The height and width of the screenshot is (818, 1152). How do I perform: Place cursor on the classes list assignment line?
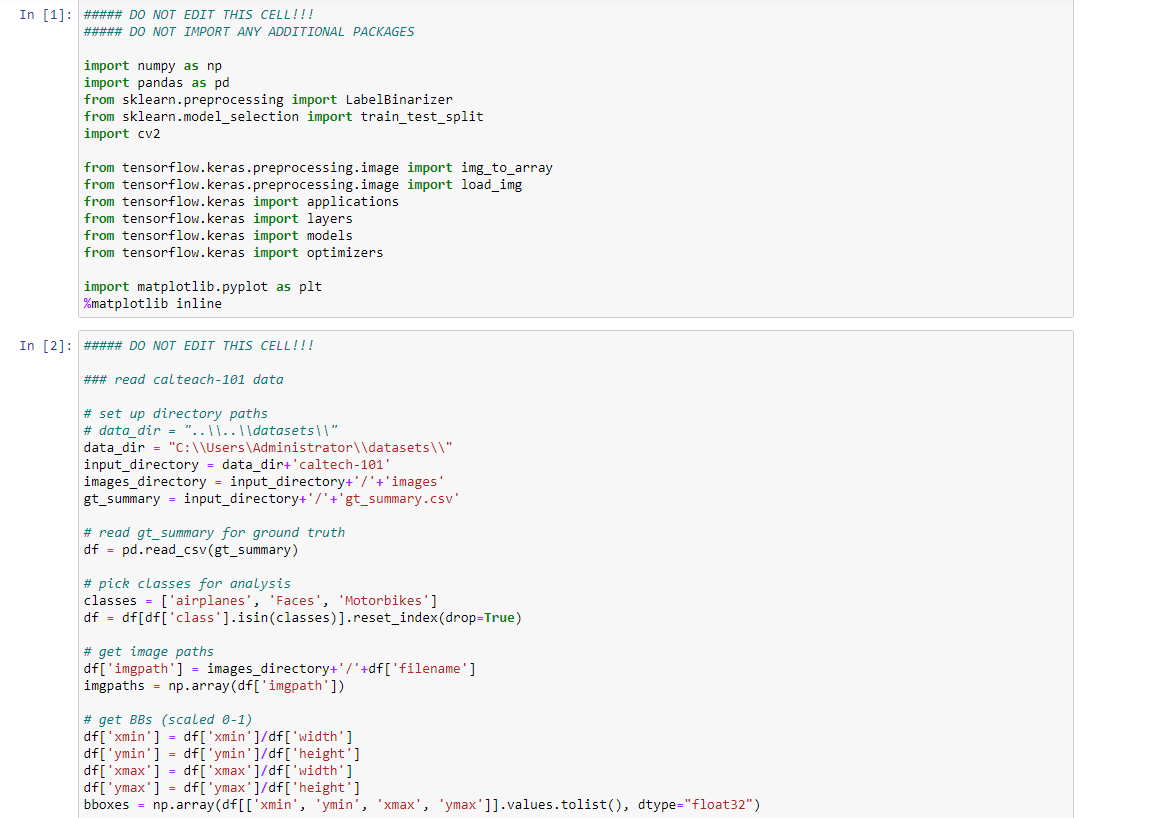pyautogui.click(x=261, y=600)
